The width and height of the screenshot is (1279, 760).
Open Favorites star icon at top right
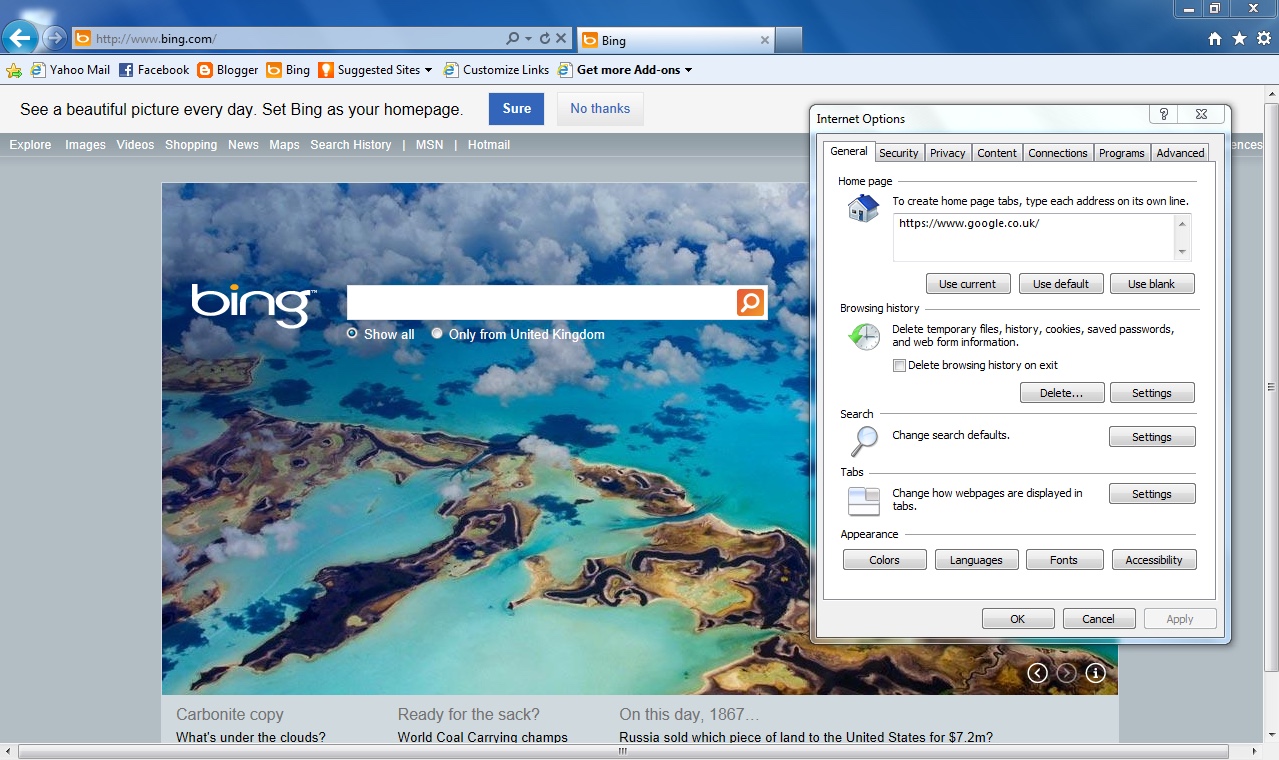pos(1239,39)
